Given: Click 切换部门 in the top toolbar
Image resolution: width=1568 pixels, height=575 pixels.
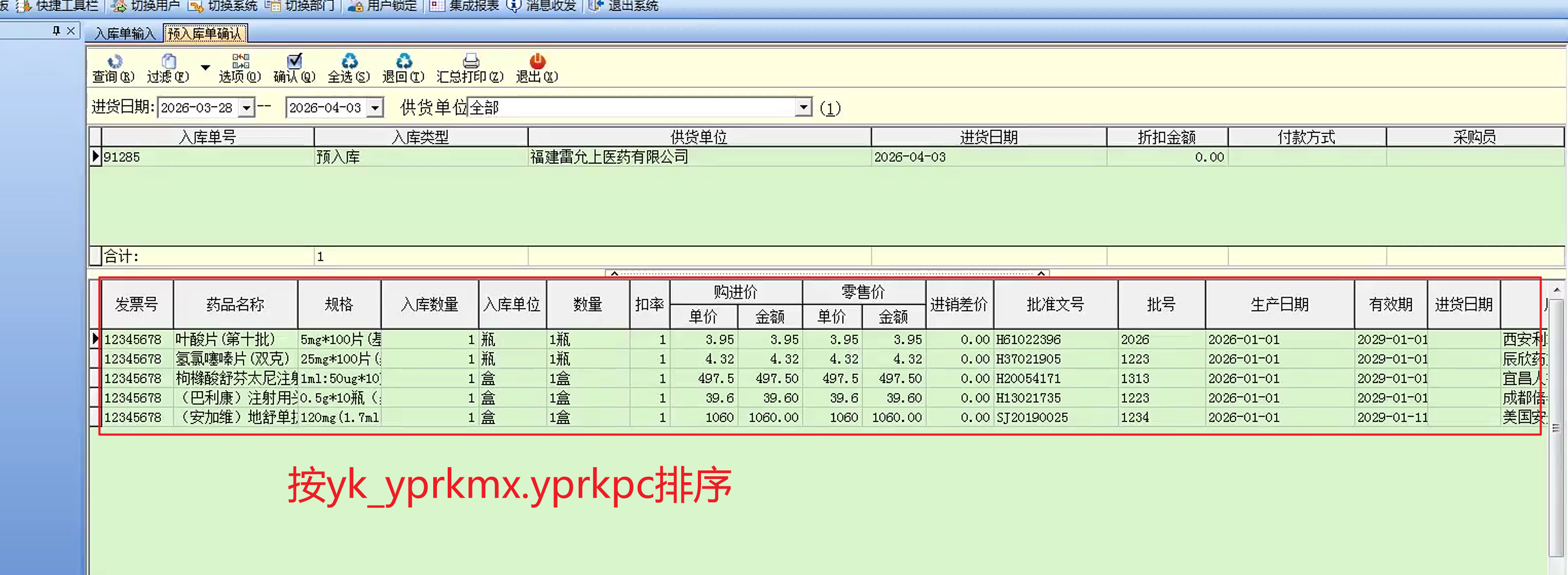Looking at the screenshot, I should click(x=301, y=6).
